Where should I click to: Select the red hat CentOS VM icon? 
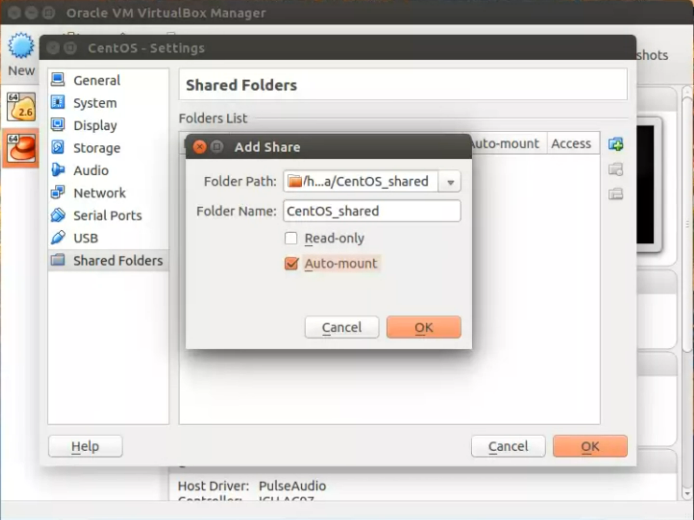pyautogui.click(x=21, y=149)
